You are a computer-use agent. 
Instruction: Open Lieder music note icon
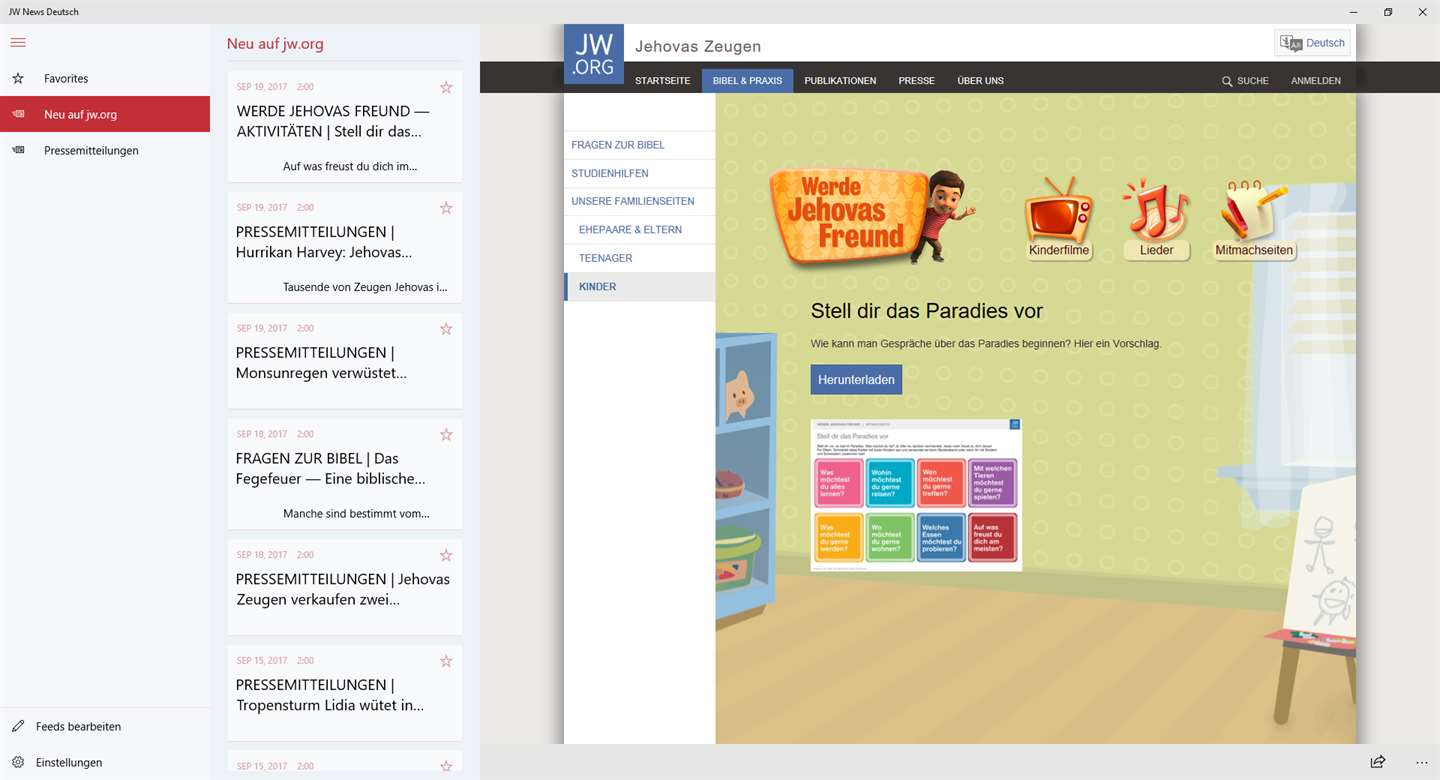click(x=1156, y=220)
